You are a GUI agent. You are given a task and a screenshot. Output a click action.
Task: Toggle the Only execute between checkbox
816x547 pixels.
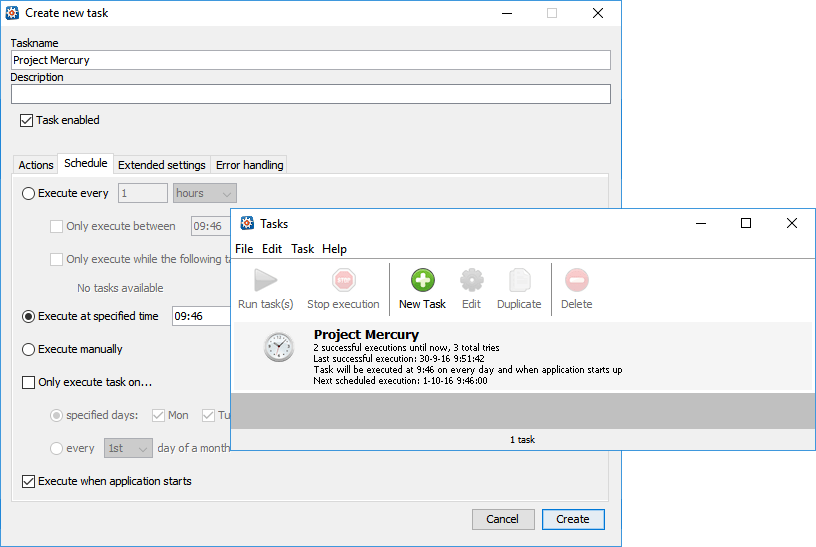(56, 226)
